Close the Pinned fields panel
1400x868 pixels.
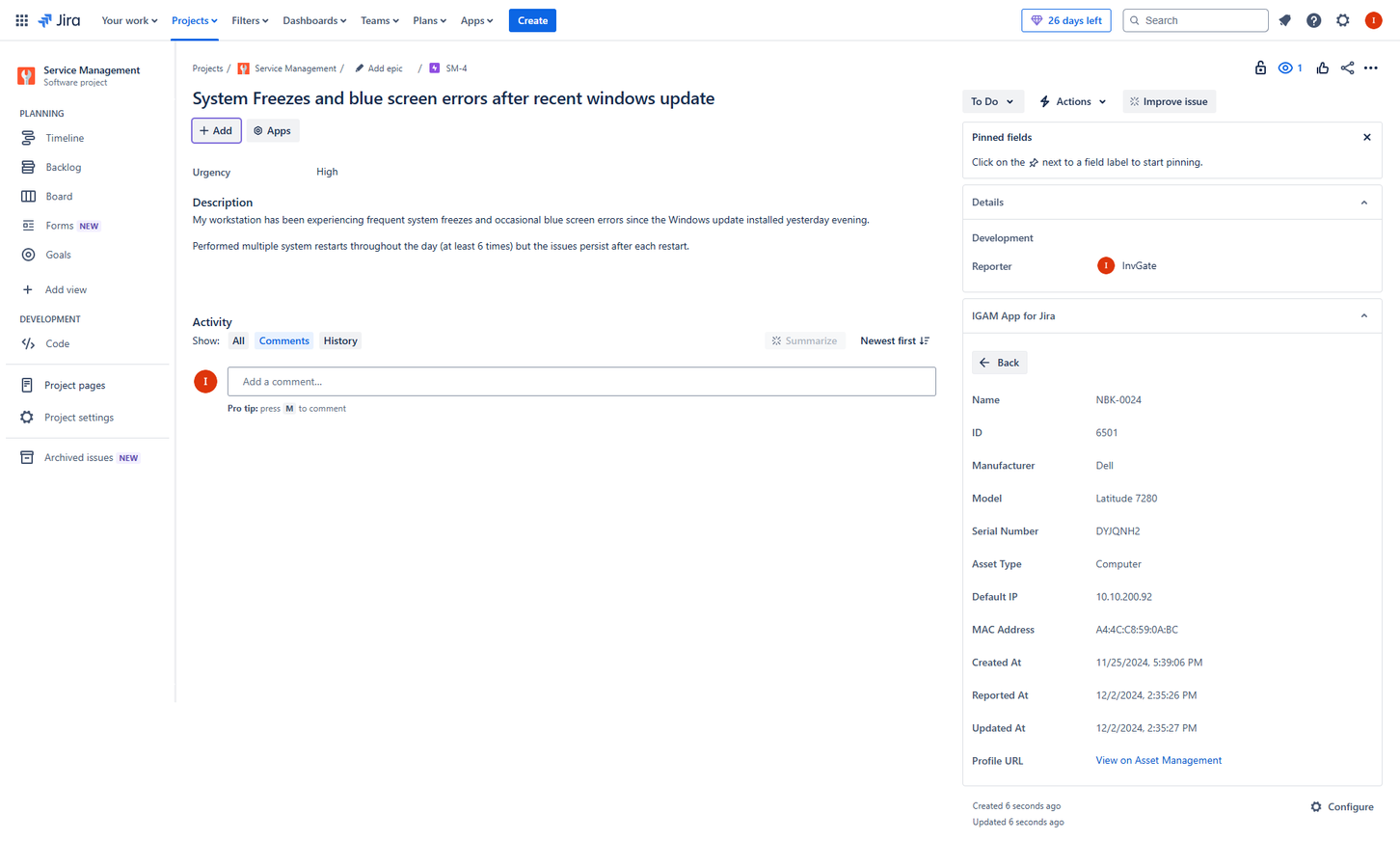click(x=1366, y=137)
